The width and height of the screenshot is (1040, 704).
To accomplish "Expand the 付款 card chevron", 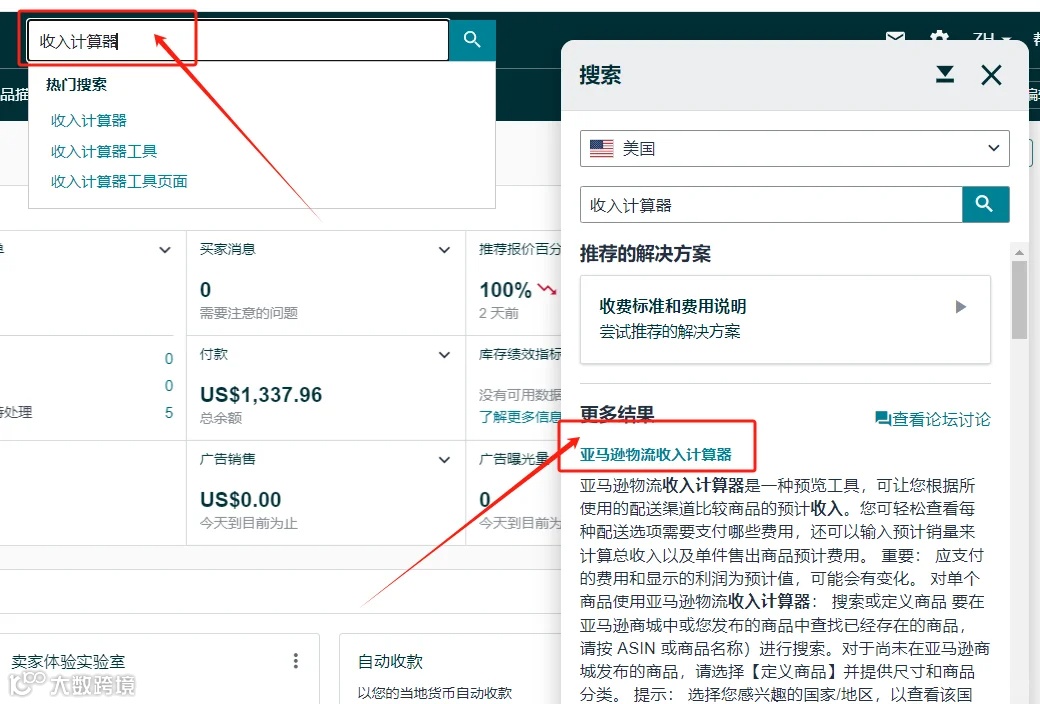I will click(x=444, y=355).
